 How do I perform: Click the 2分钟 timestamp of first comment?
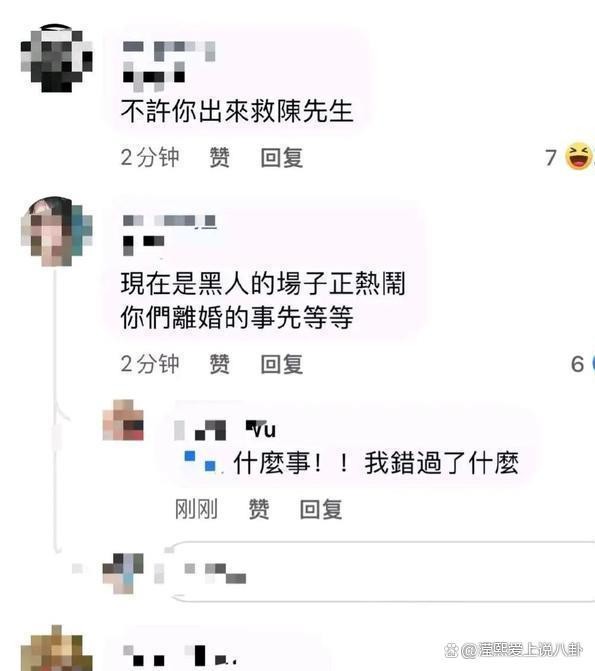[150, 157]
